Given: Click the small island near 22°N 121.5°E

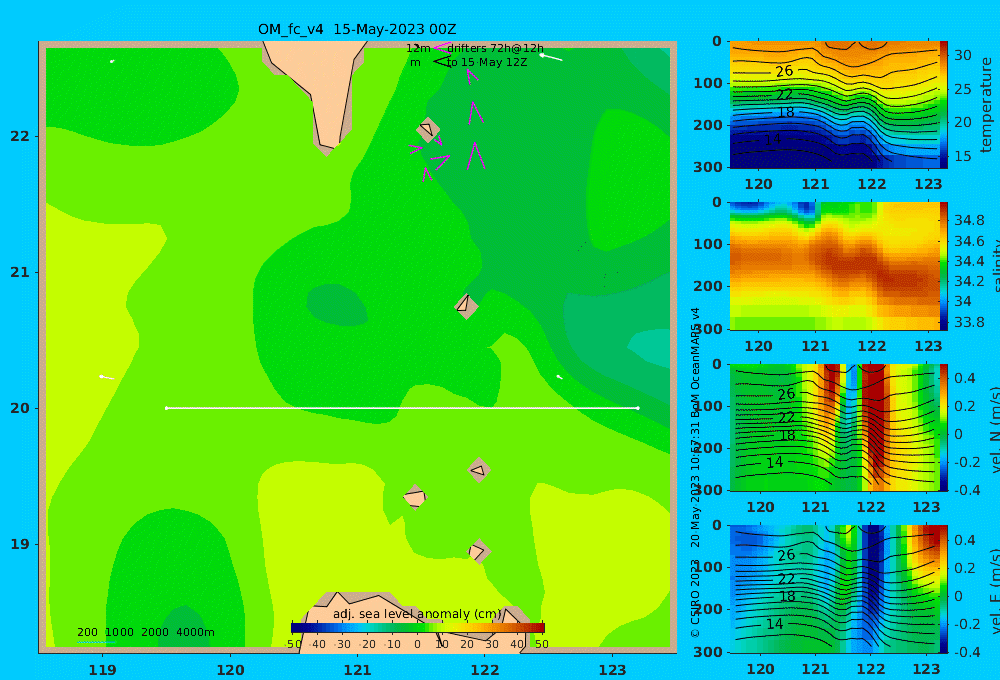Looking at the screenshot, I should pos(428,129).
